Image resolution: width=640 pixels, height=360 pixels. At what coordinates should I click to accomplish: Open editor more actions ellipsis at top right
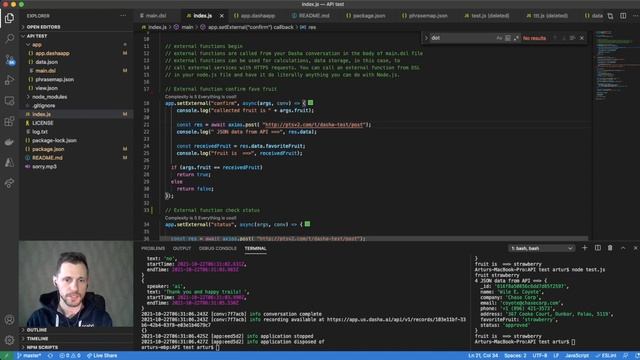636,16
